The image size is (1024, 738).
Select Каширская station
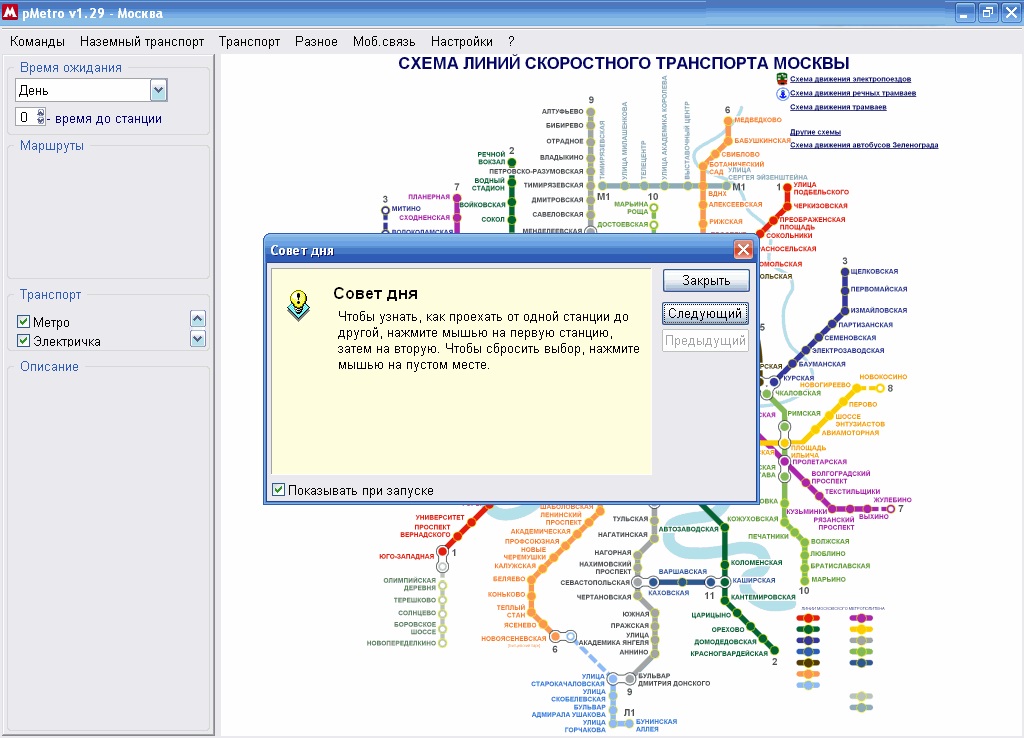pyautogui.click(x=726, y=581)
